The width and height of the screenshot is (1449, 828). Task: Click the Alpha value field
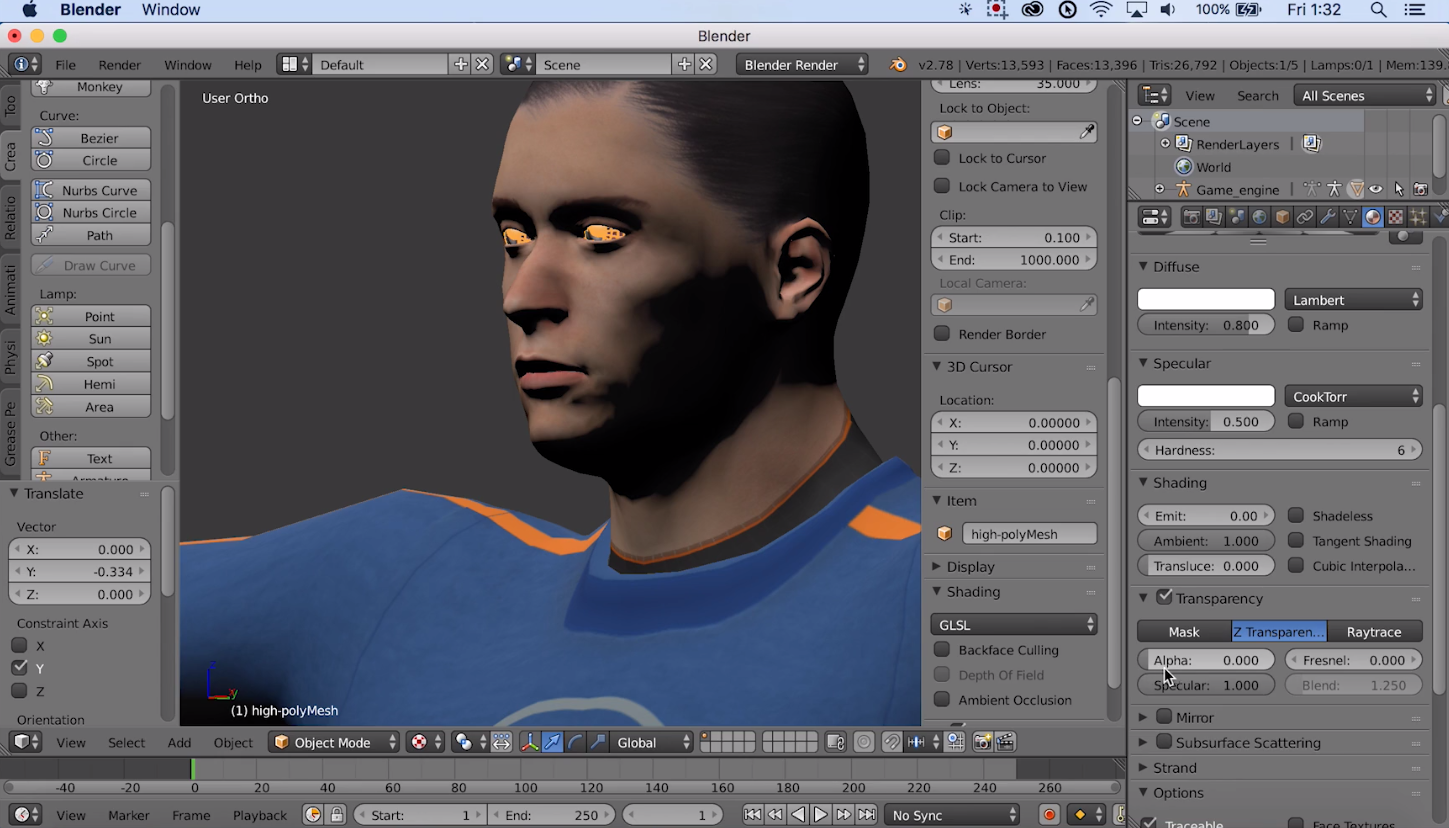pos(1206,660)
